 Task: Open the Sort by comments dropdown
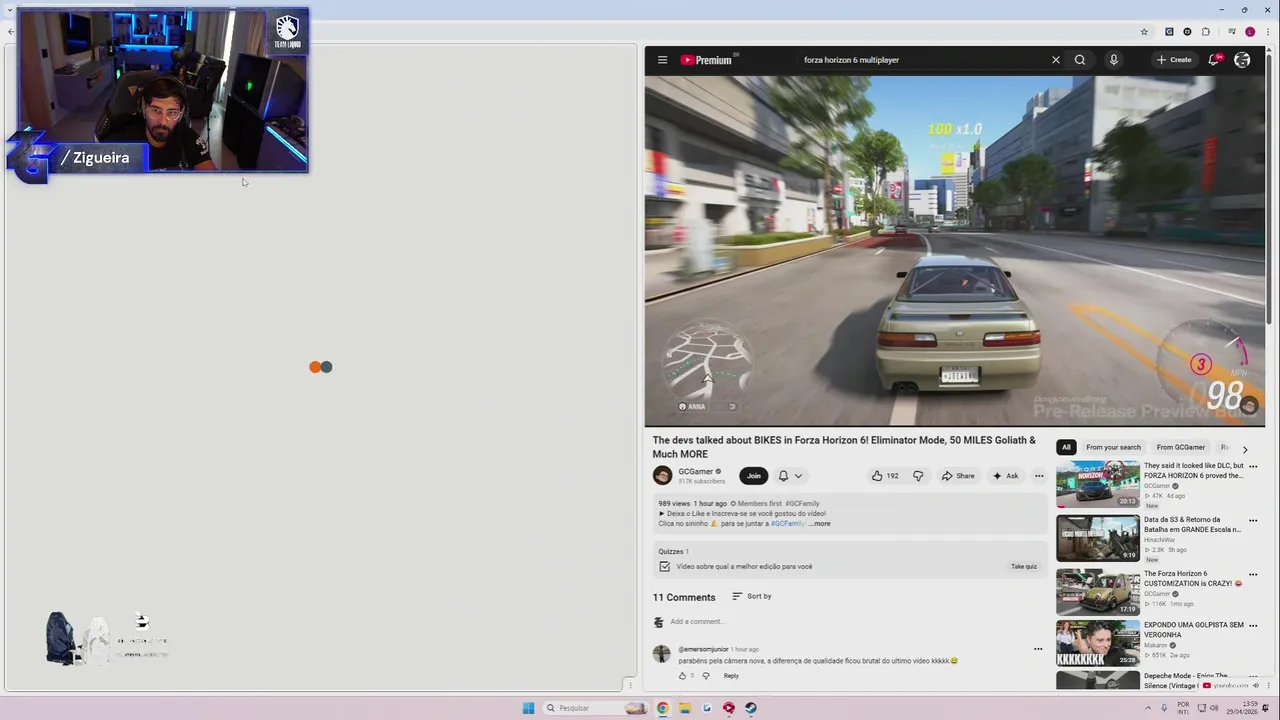(752, 596)
